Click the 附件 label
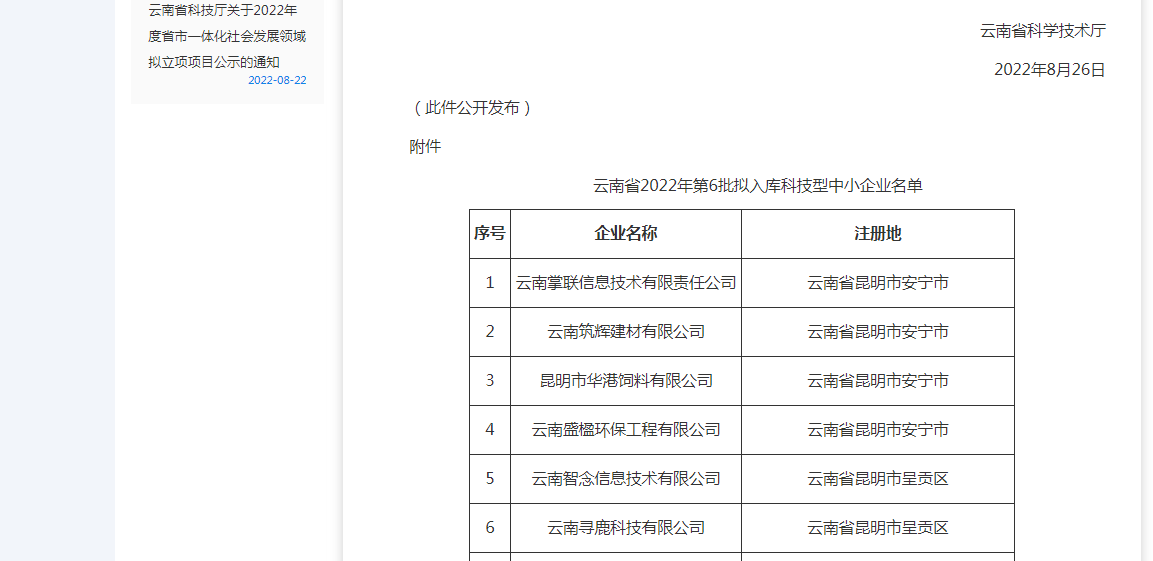 [425, 146]
